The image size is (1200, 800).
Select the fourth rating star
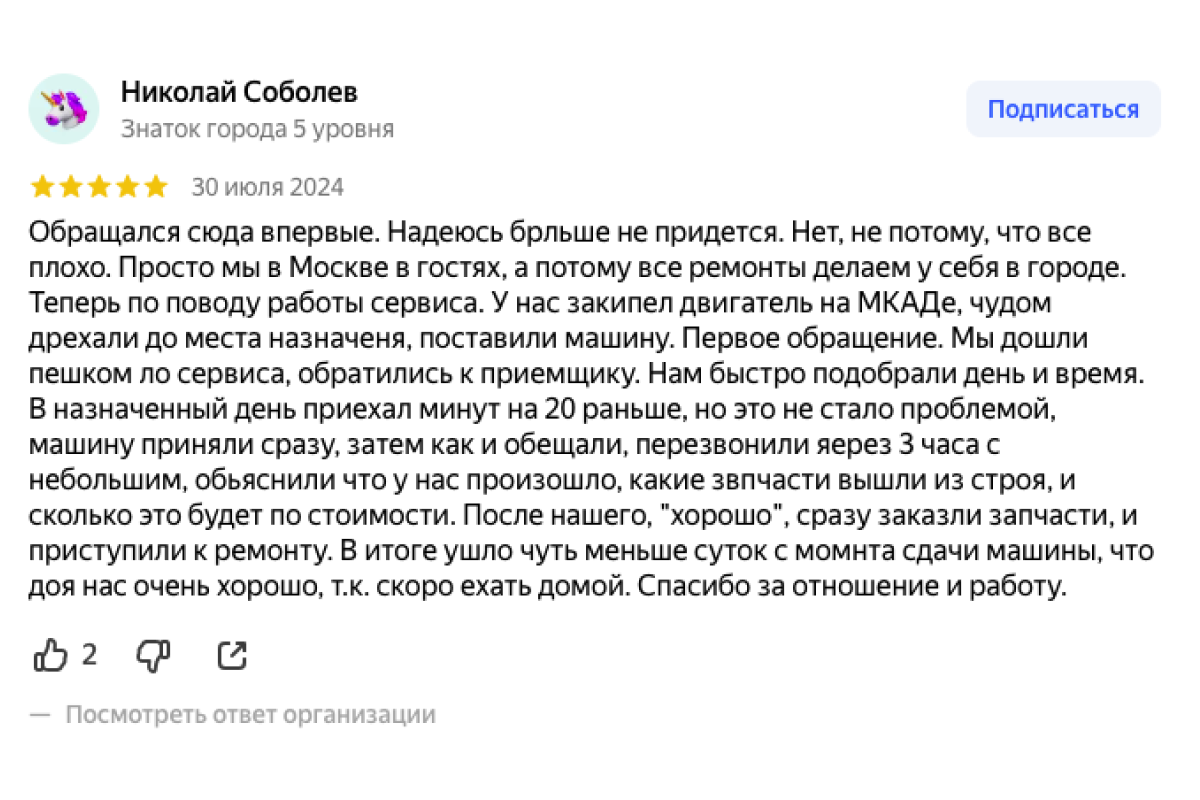tap(127, 187)
